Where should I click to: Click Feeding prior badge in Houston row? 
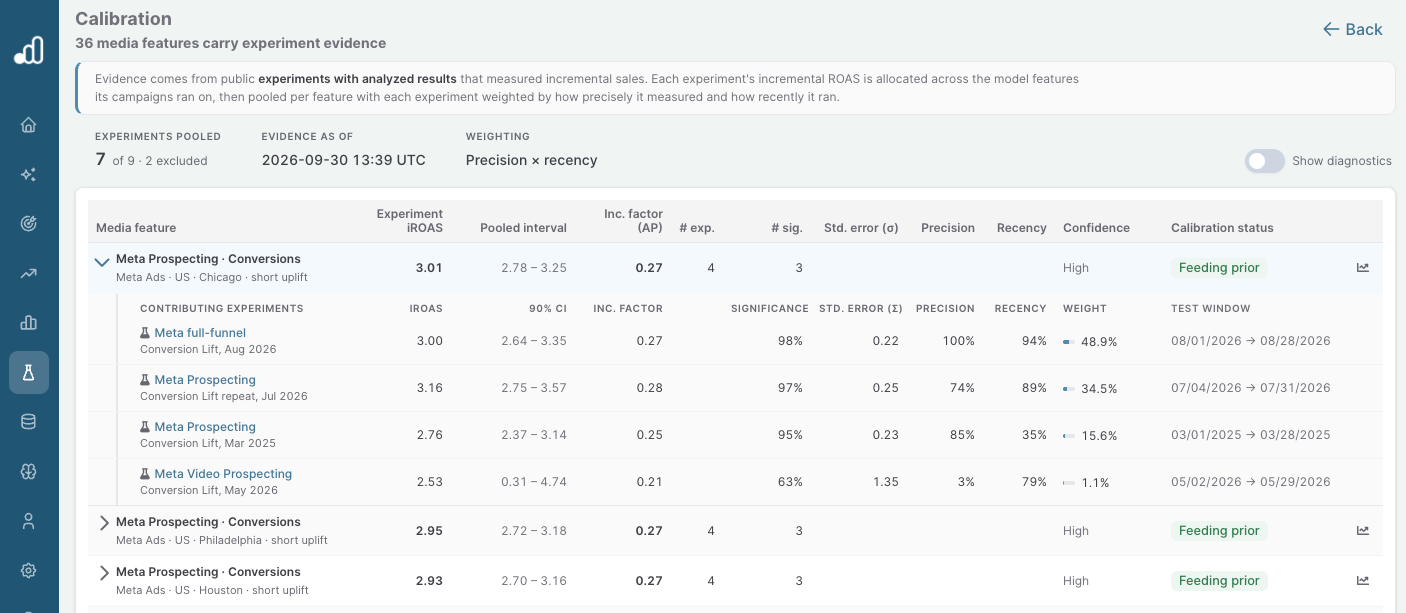coord(1219,581)
